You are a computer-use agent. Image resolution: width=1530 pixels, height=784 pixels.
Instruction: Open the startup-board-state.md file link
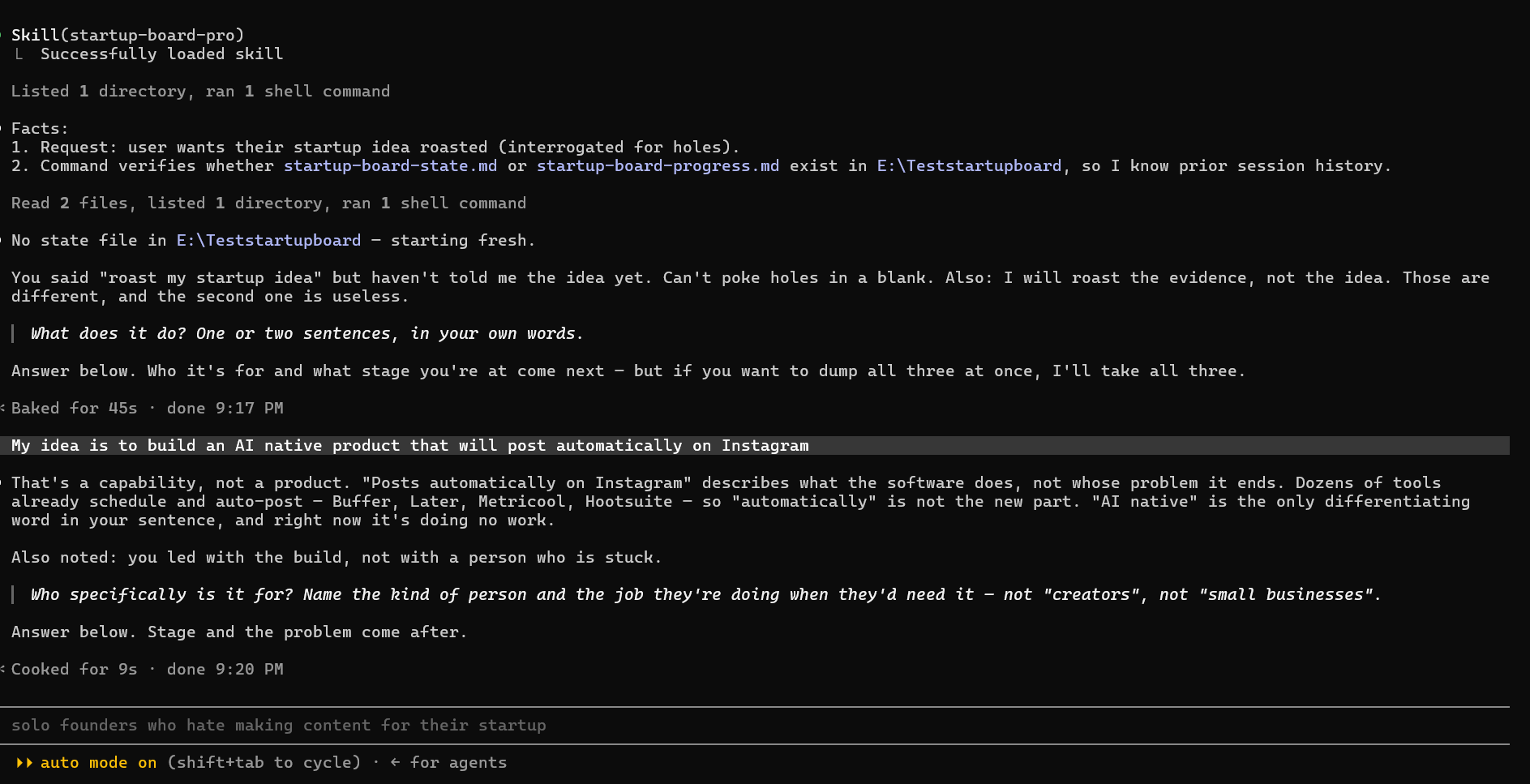point(390,165)
